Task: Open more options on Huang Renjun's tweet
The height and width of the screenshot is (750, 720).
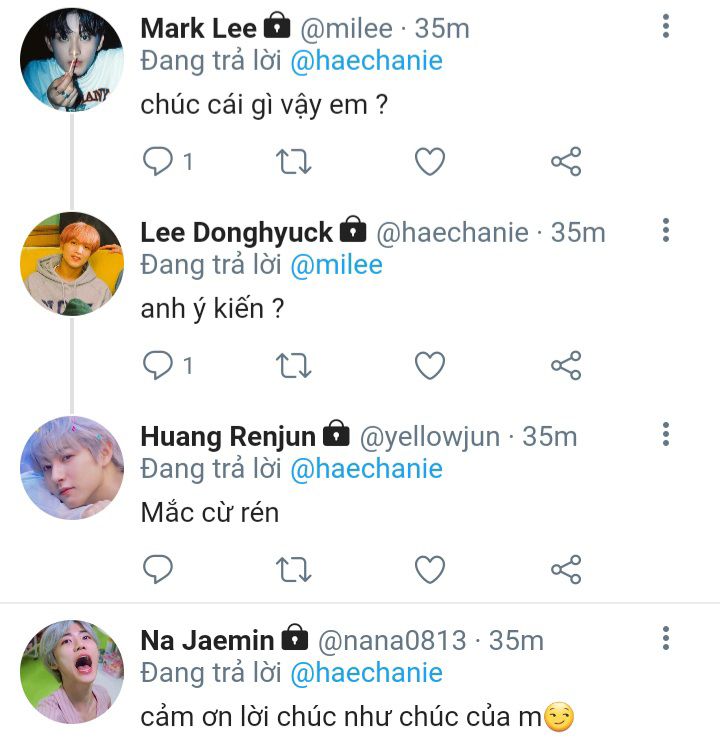Action: [666, 435]
